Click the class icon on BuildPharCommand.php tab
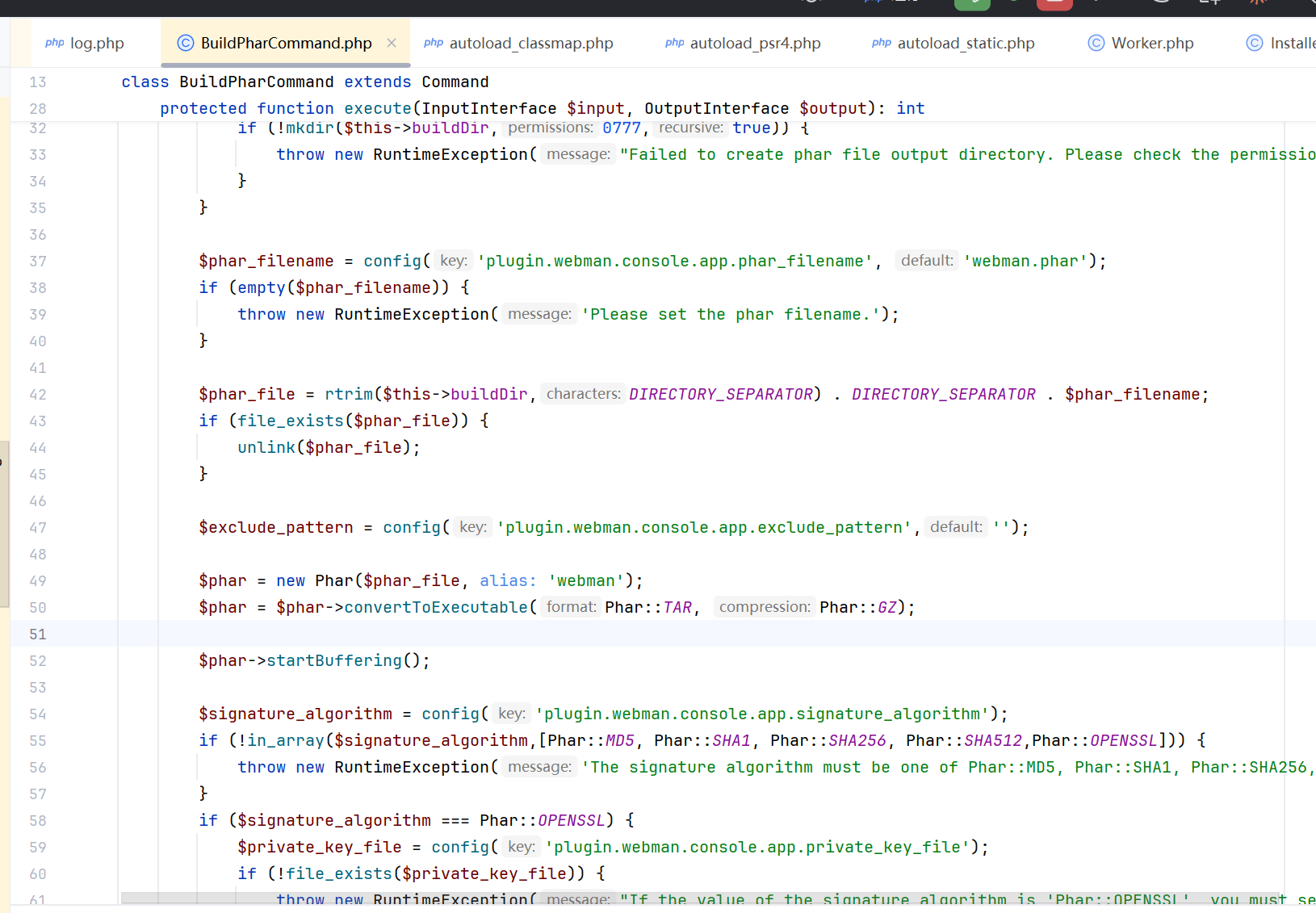Screen dimensions: 1316x913 186,43
